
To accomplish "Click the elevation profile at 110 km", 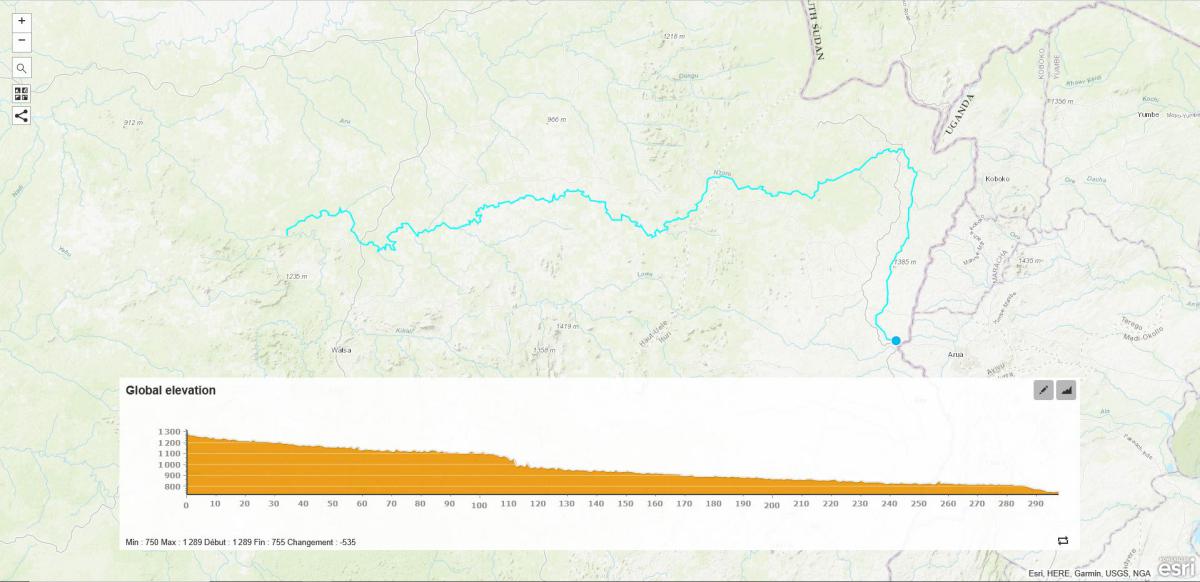I will click(x=509, y=460).
